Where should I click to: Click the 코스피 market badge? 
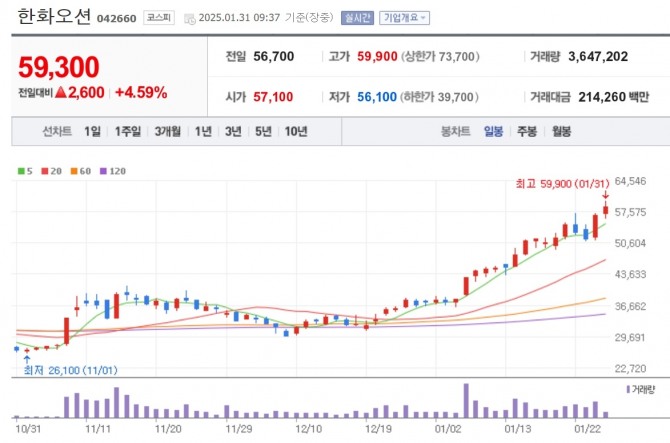pyautogui.click(x=159, y=18)
